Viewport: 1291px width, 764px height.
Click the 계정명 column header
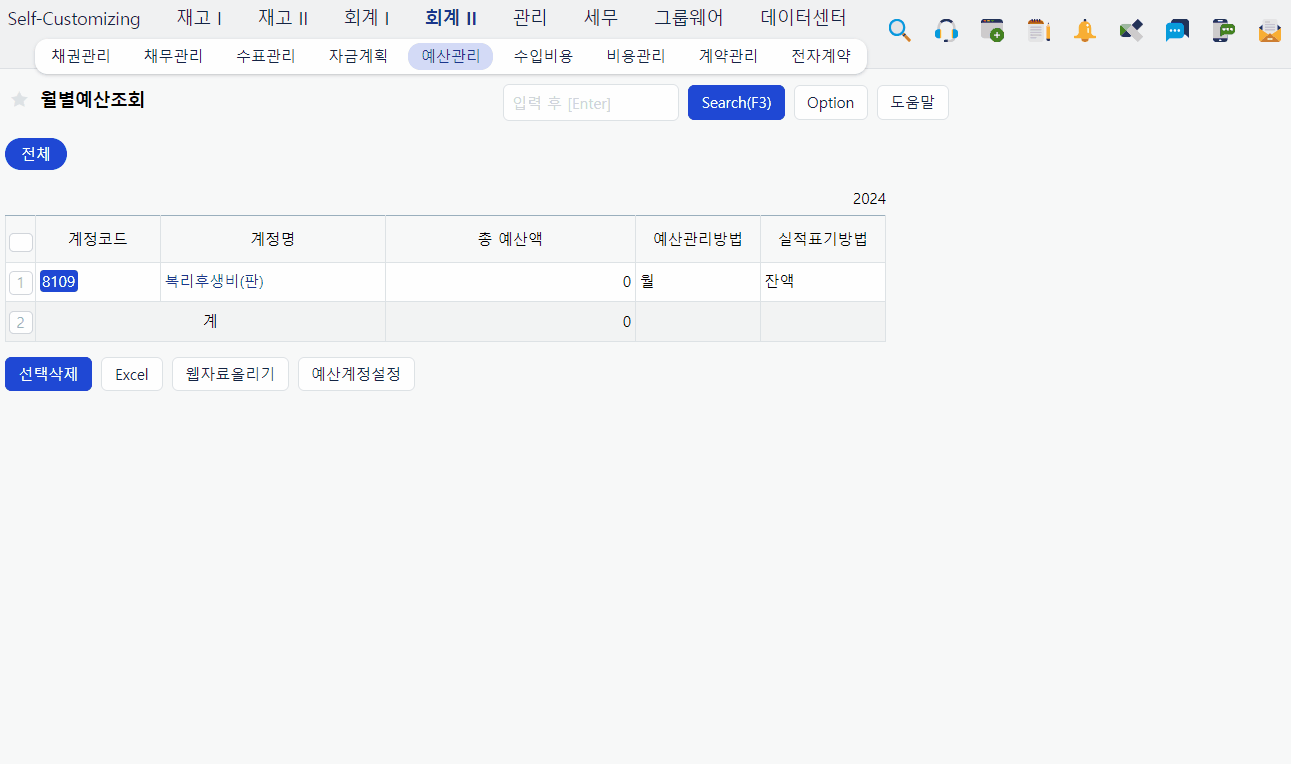[273, 239]
